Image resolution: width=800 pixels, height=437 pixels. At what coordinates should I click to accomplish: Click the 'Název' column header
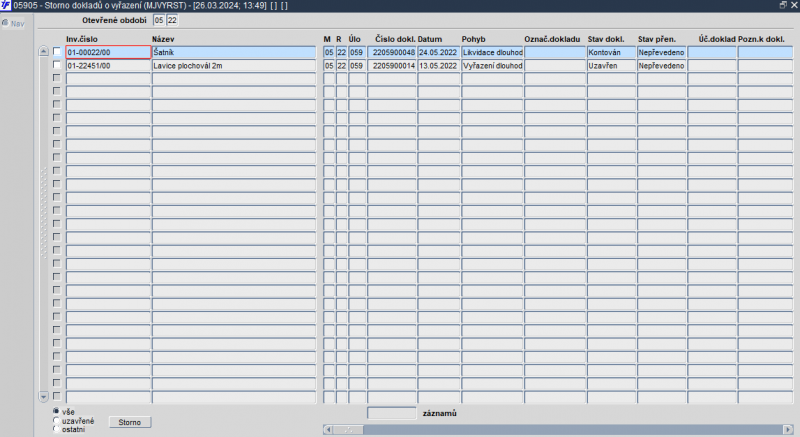(x=163, y=39)
